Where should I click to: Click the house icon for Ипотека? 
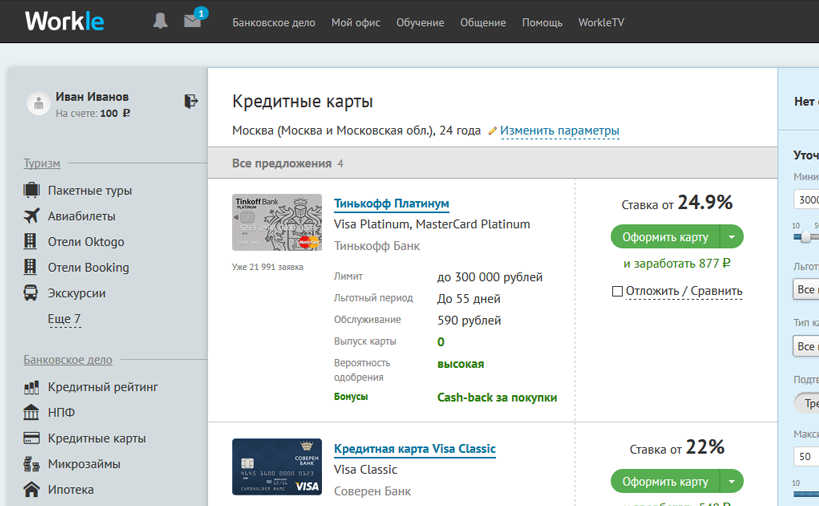[x=31, y=489]
